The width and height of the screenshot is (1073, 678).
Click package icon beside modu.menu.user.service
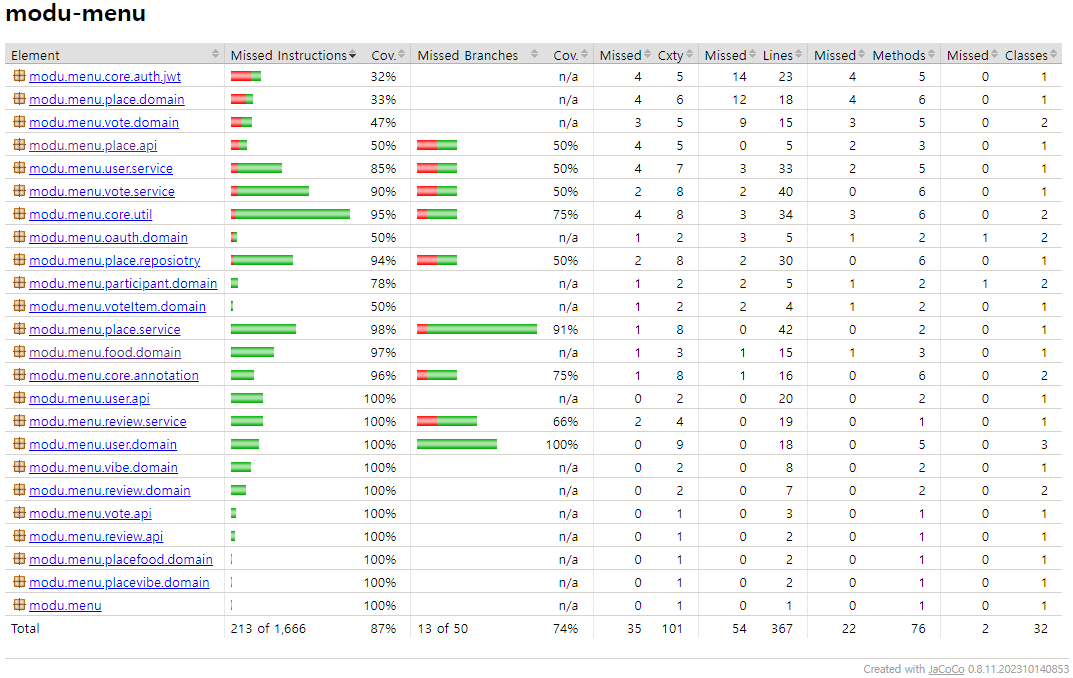tap(19, 168)
